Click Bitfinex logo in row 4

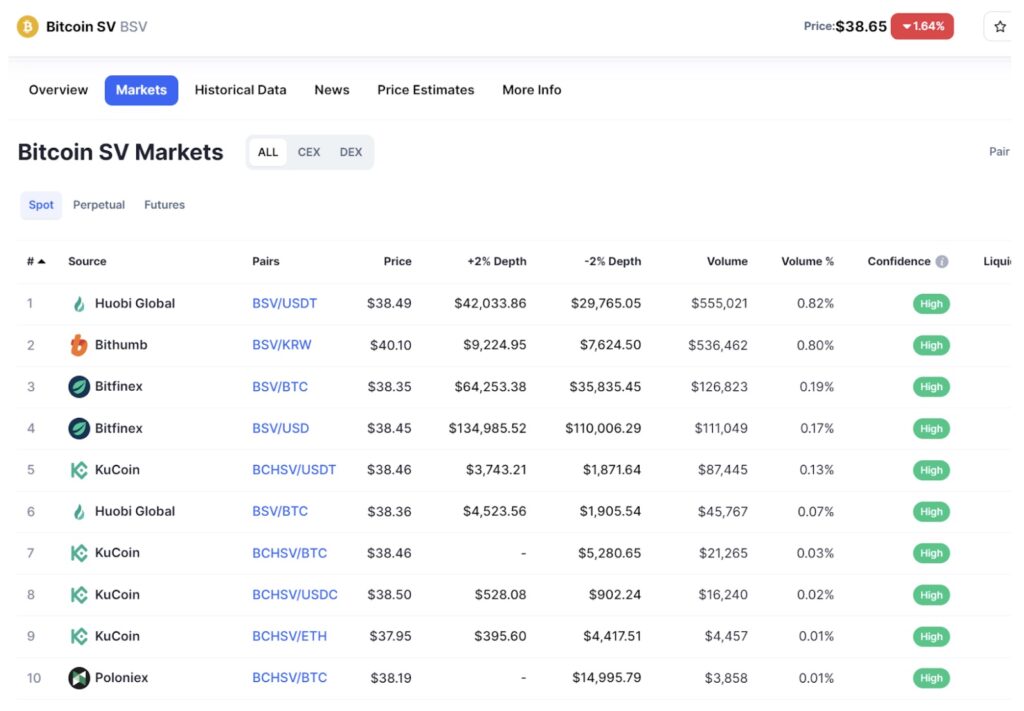point(79,428)
